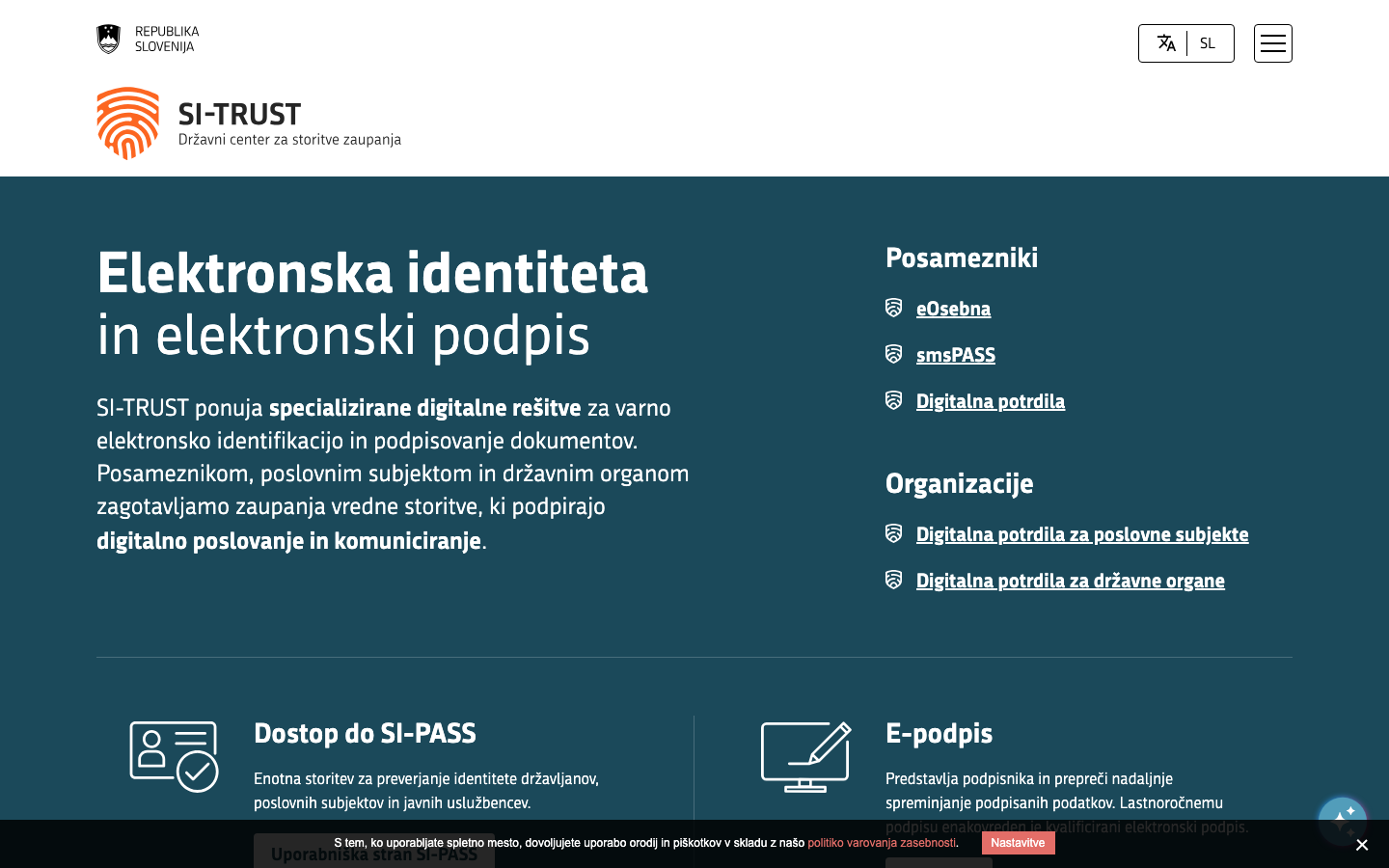1389x868 pixels.
Task: Close the cookie notice bar
Action: coord(1362,845)
